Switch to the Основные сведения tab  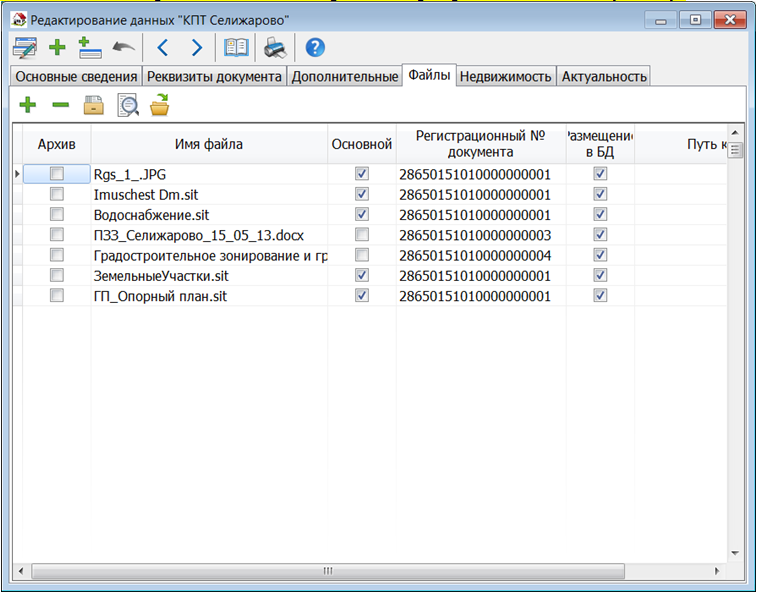click(75, 76)
